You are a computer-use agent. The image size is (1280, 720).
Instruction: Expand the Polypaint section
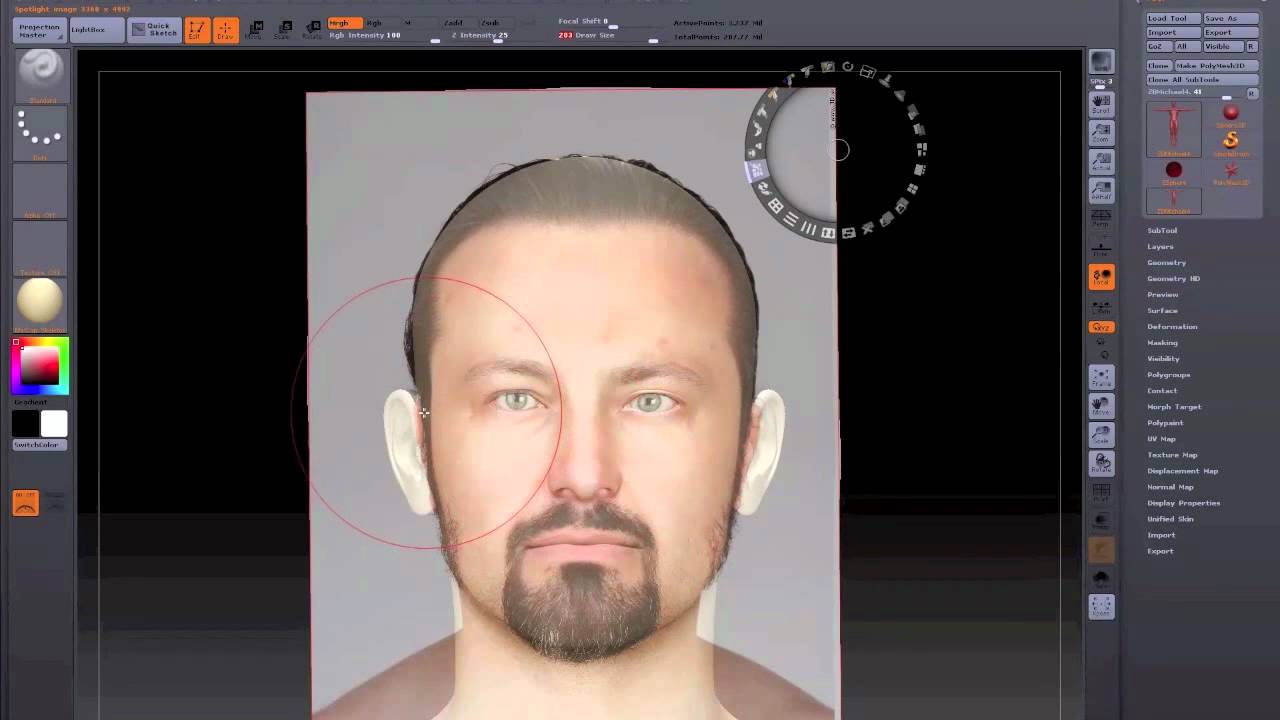[x=1165, y=423]
